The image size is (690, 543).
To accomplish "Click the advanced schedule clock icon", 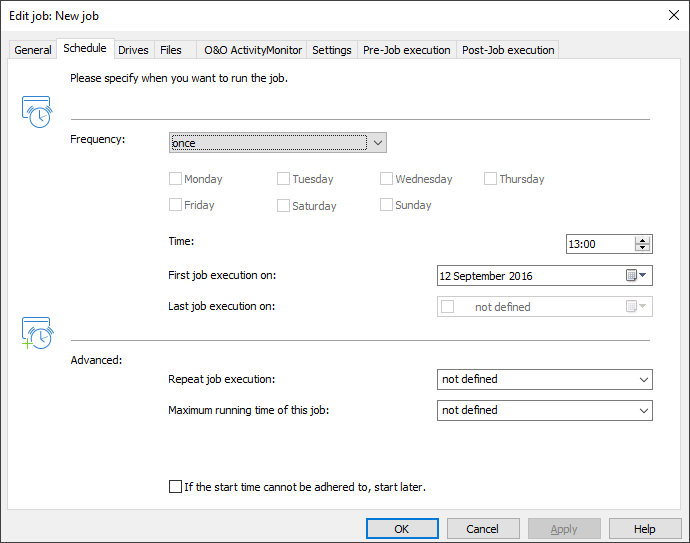I will (x=36, y=333).
